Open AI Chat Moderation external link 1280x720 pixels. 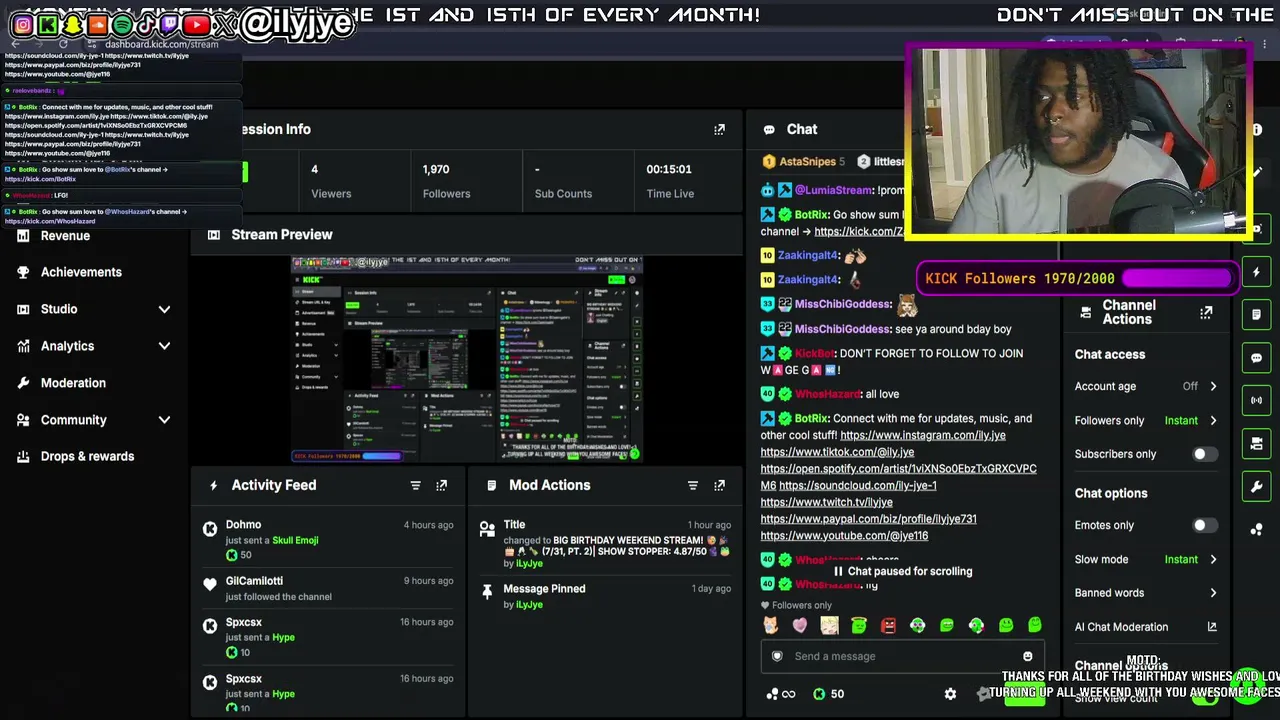click(x=1211, y=627)
